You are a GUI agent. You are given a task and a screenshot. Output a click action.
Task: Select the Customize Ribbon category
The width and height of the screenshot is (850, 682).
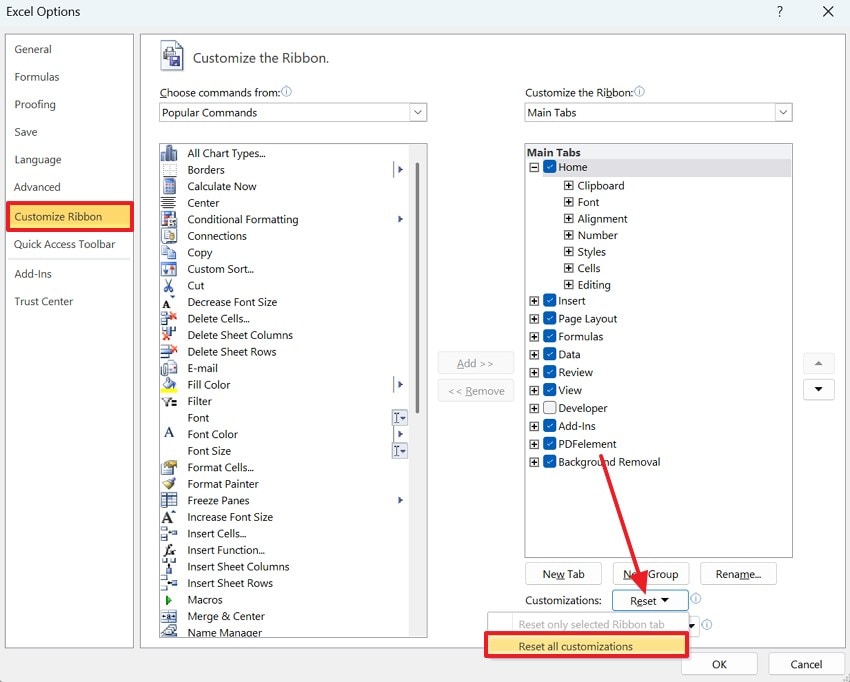[x=69, y=216]
